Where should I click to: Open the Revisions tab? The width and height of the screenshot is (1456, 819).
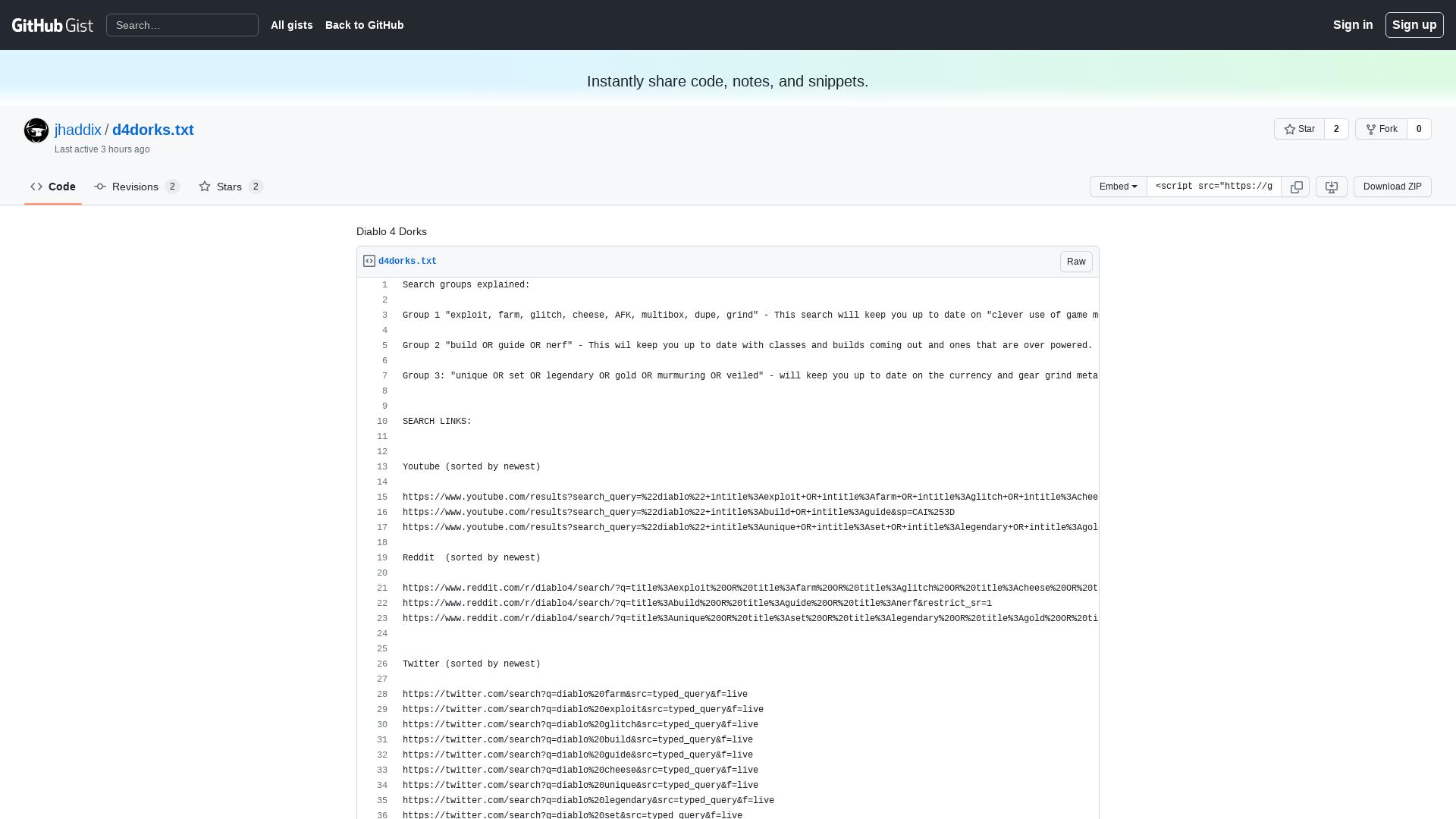point(136,187)
